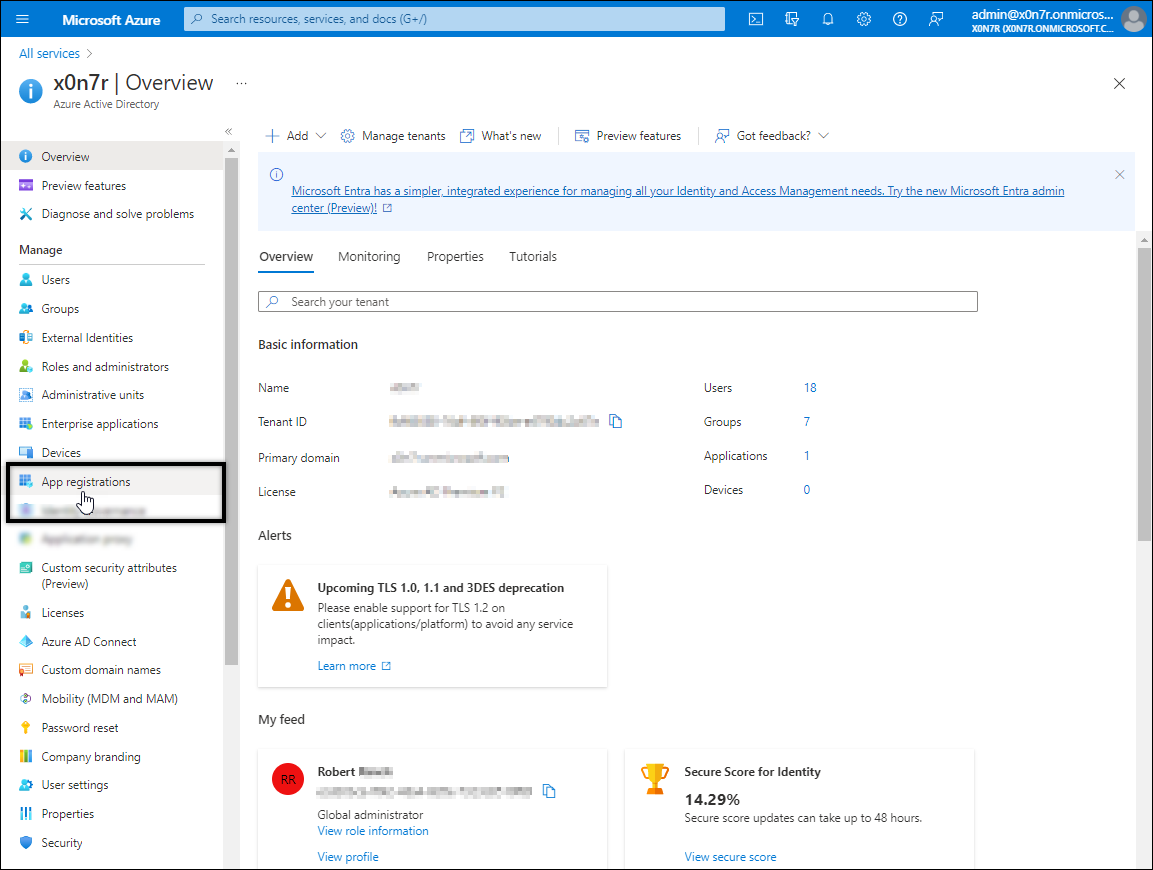Viewport: 1153px width, 870px height.
Task: Expand the Add dropdown
Action: pyautogui.click(x=296, y=136)
